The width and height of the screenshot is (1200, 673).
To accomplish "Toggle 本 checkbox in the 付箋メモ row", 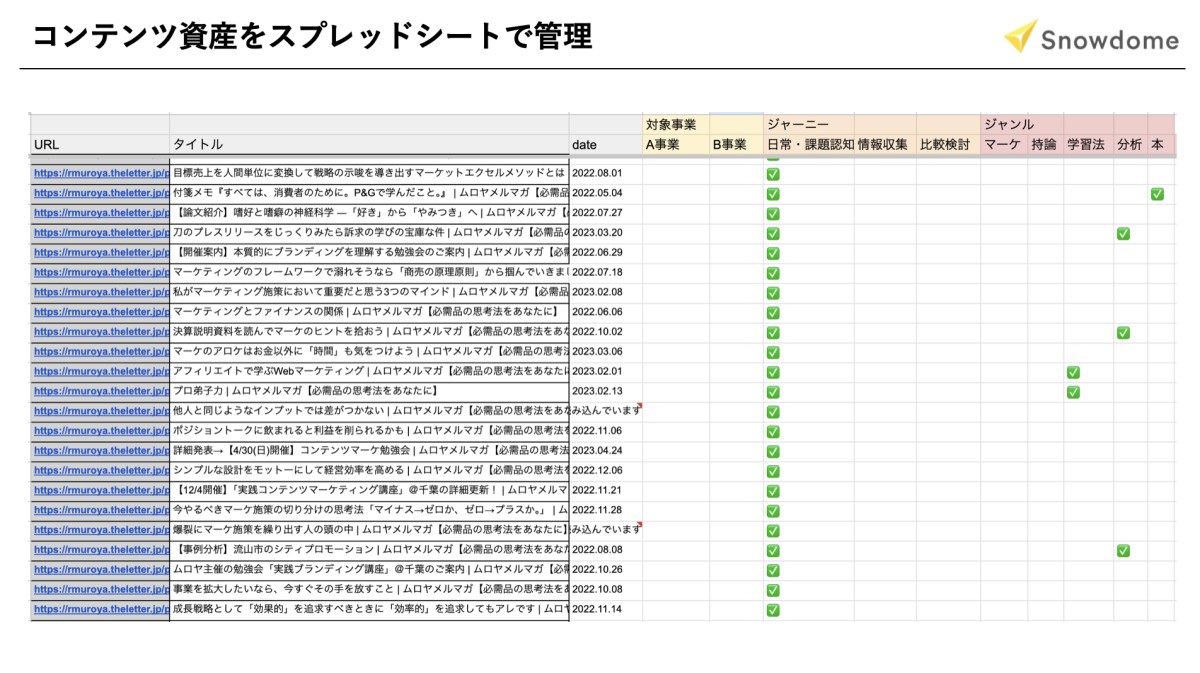I will pyautogui.click(x=1157, y=194).
